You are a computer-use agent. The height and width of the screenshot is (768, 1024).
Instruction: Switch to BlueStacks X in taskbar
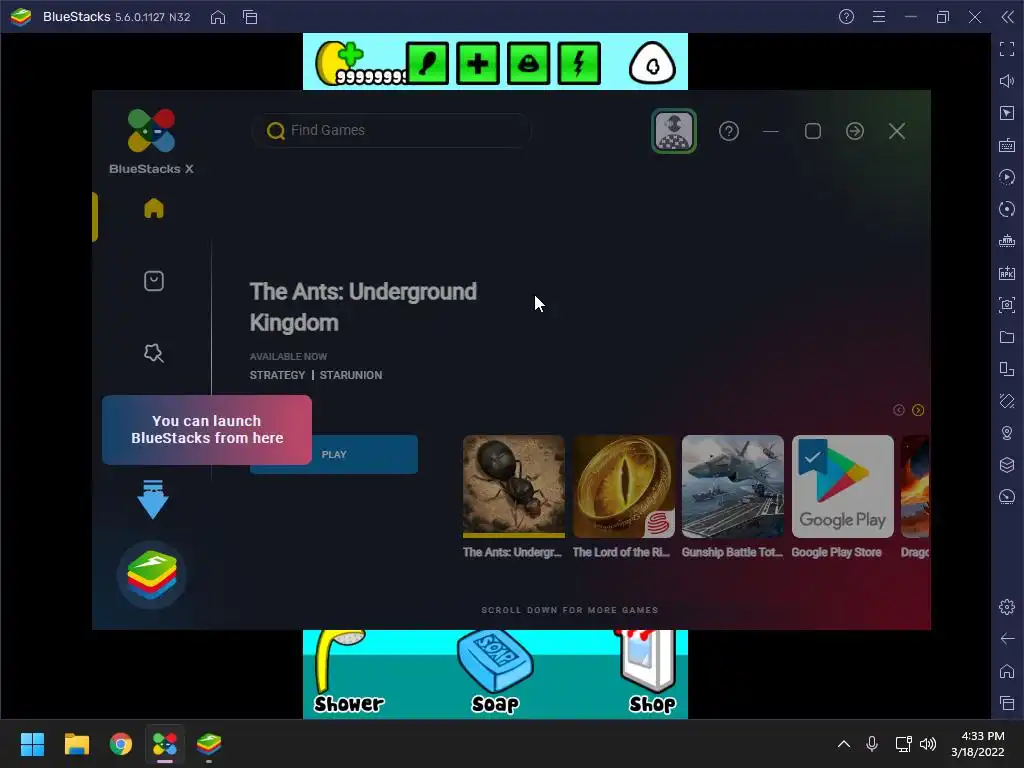pos(165,744)
